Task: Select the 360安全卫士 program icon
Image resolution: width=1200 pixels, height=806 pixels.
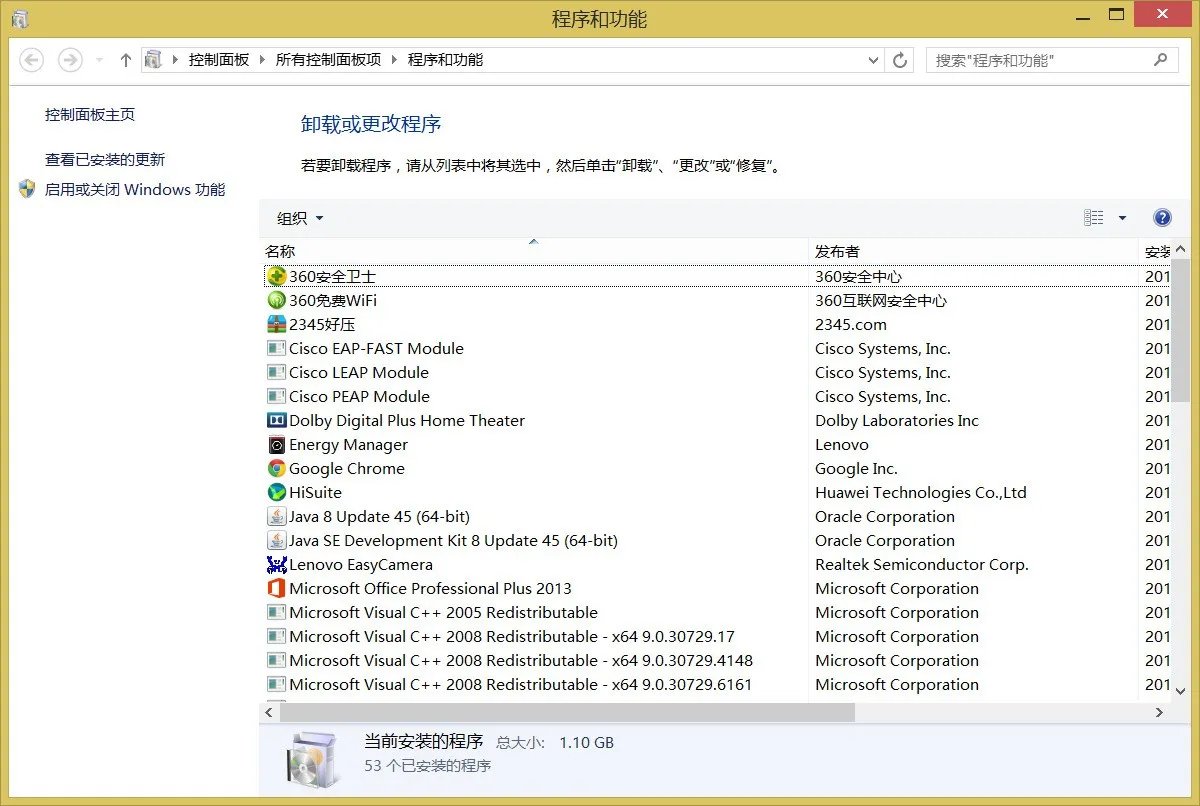Action: pos(277,276)
